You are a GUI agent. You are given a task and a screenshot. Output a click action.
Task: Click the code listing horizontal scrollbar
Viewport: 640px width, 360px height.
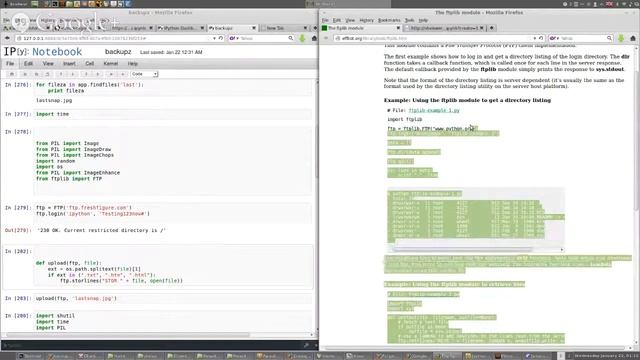pos(463,250)
